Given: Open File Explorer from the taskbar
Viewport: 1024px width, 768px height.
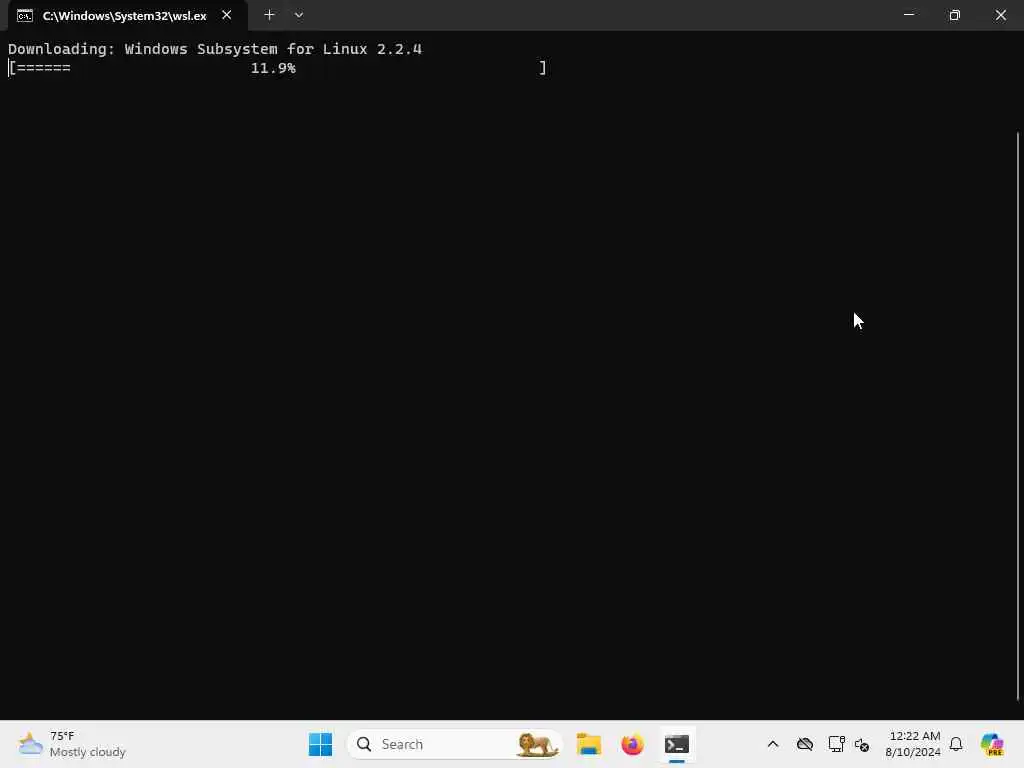Looking at the screenshot, I should tap(588, 744).
